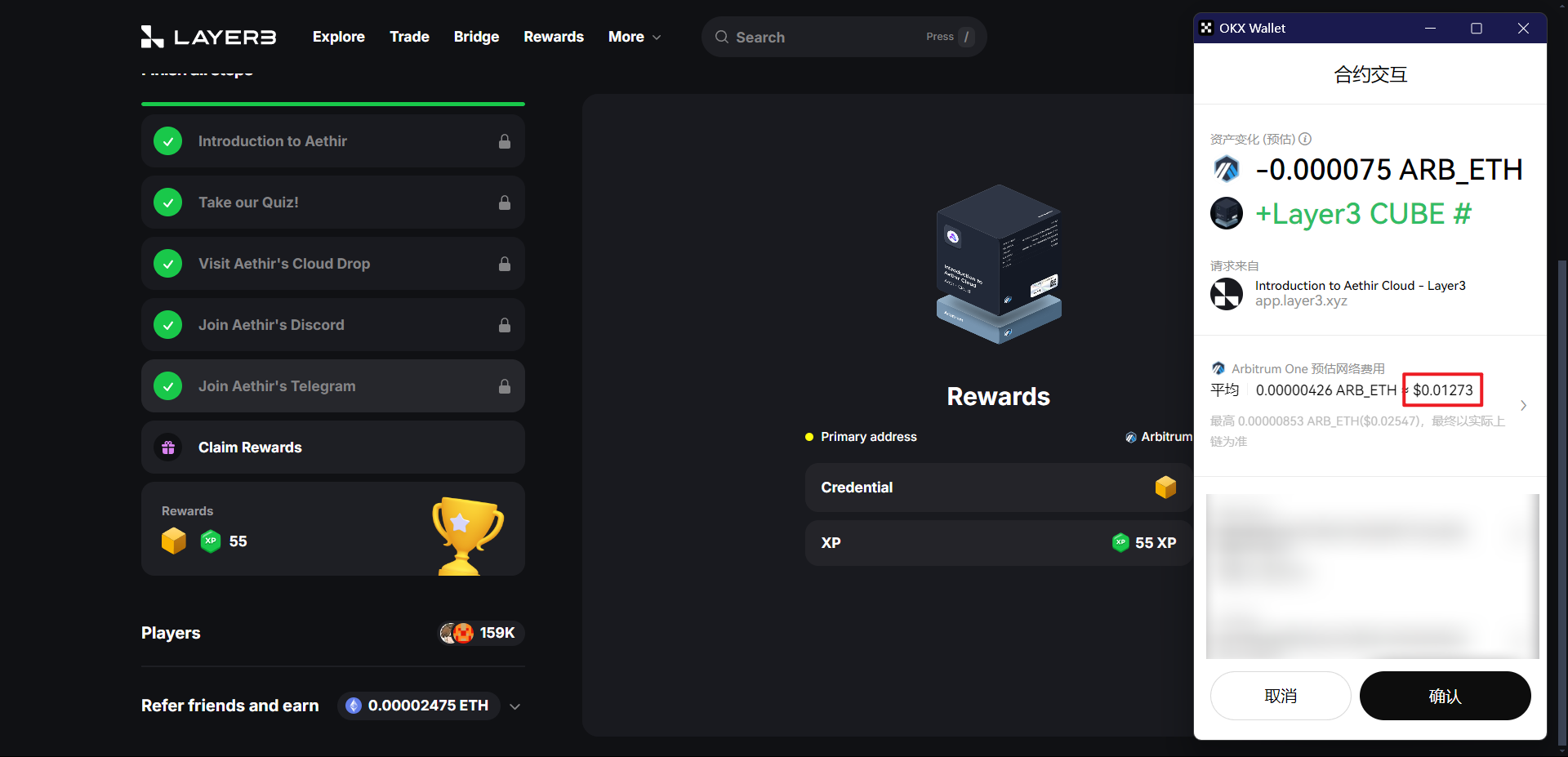Click the 取消 cancel button
This screenshot has width=1568, height=757.
point(1281,696)
